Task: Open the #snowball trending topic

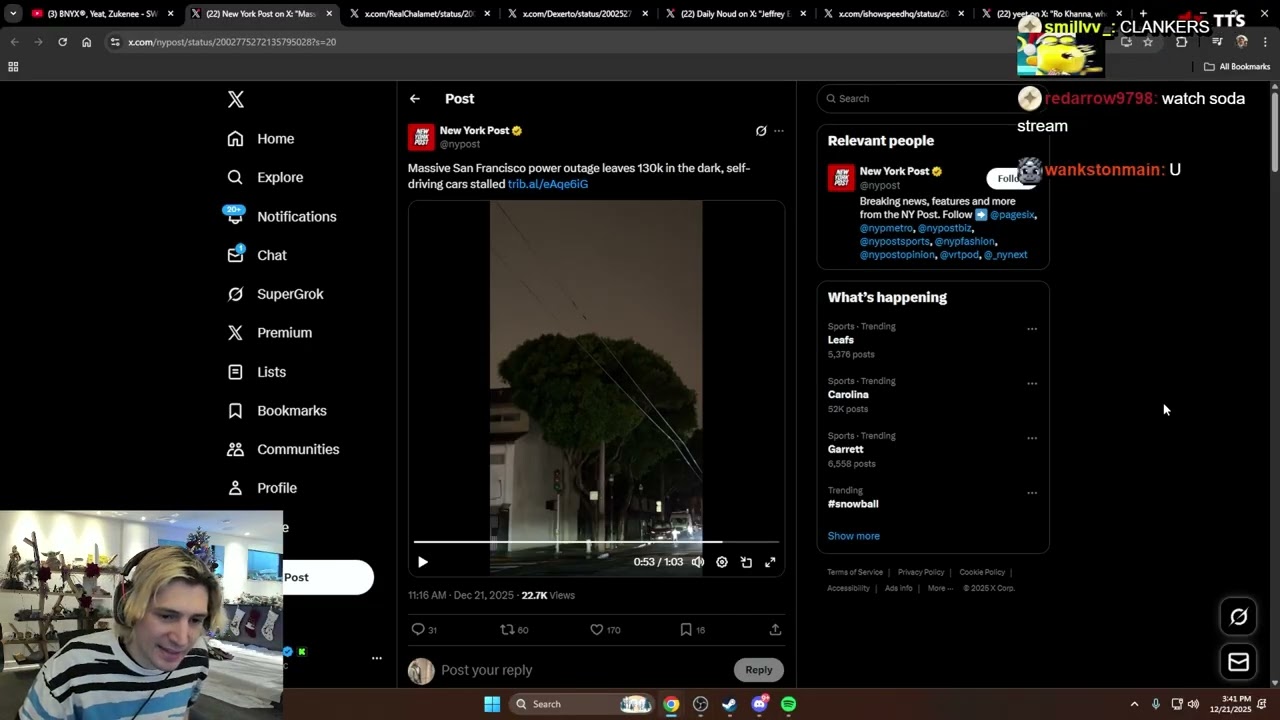Action: click(853, 504)
